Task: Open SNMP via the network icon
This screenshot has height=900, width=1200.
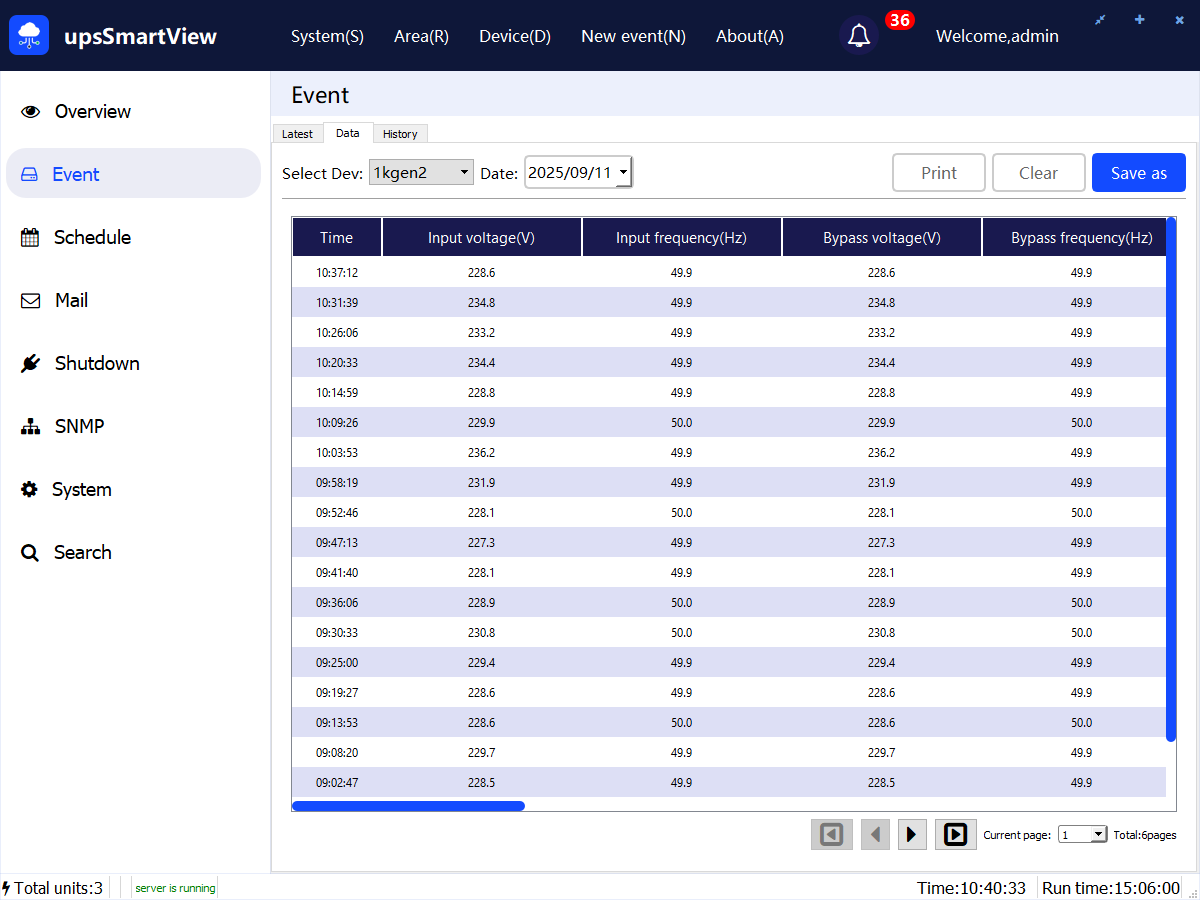Action: [31, 427]
